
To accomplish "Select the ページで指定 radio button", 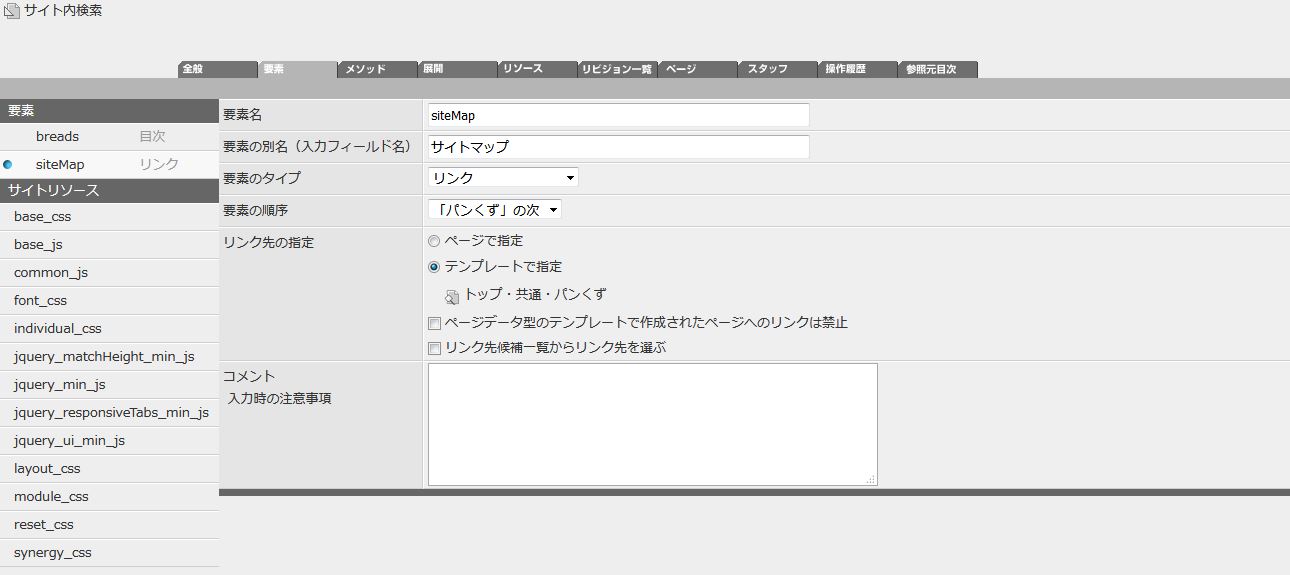I will 434,241.
